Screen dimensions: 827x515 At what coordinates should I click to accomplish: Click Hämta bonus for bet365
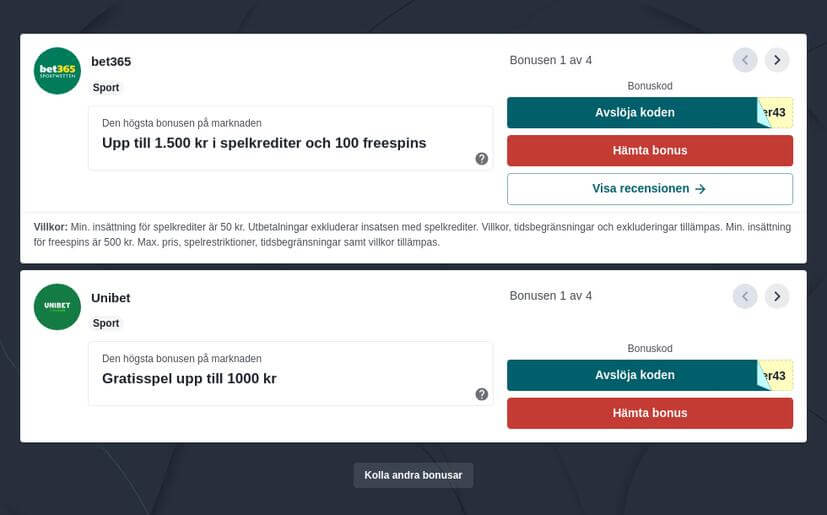[x=650, y=151]
